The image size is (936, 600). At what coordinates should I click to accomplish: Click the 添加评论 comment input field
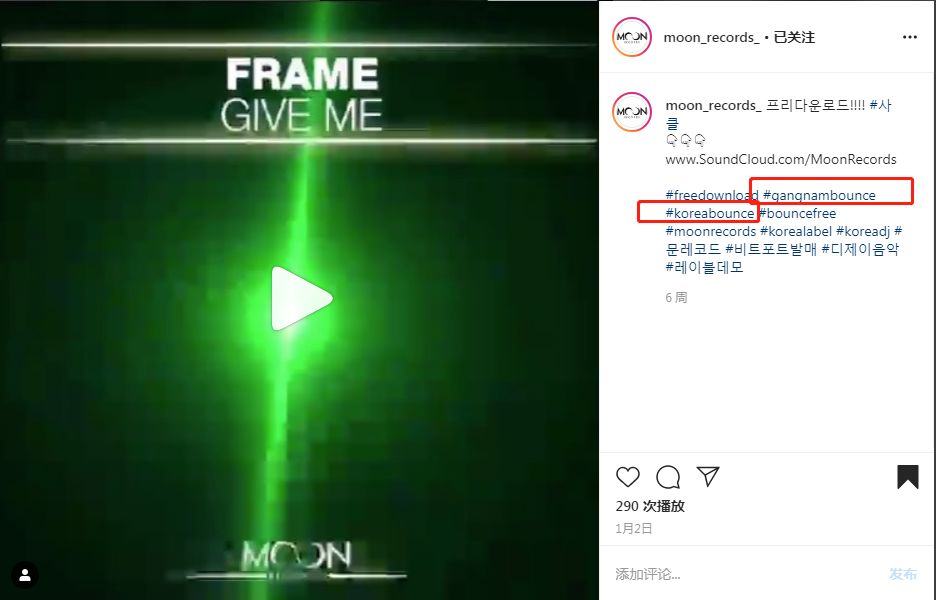tap(746, 574)
